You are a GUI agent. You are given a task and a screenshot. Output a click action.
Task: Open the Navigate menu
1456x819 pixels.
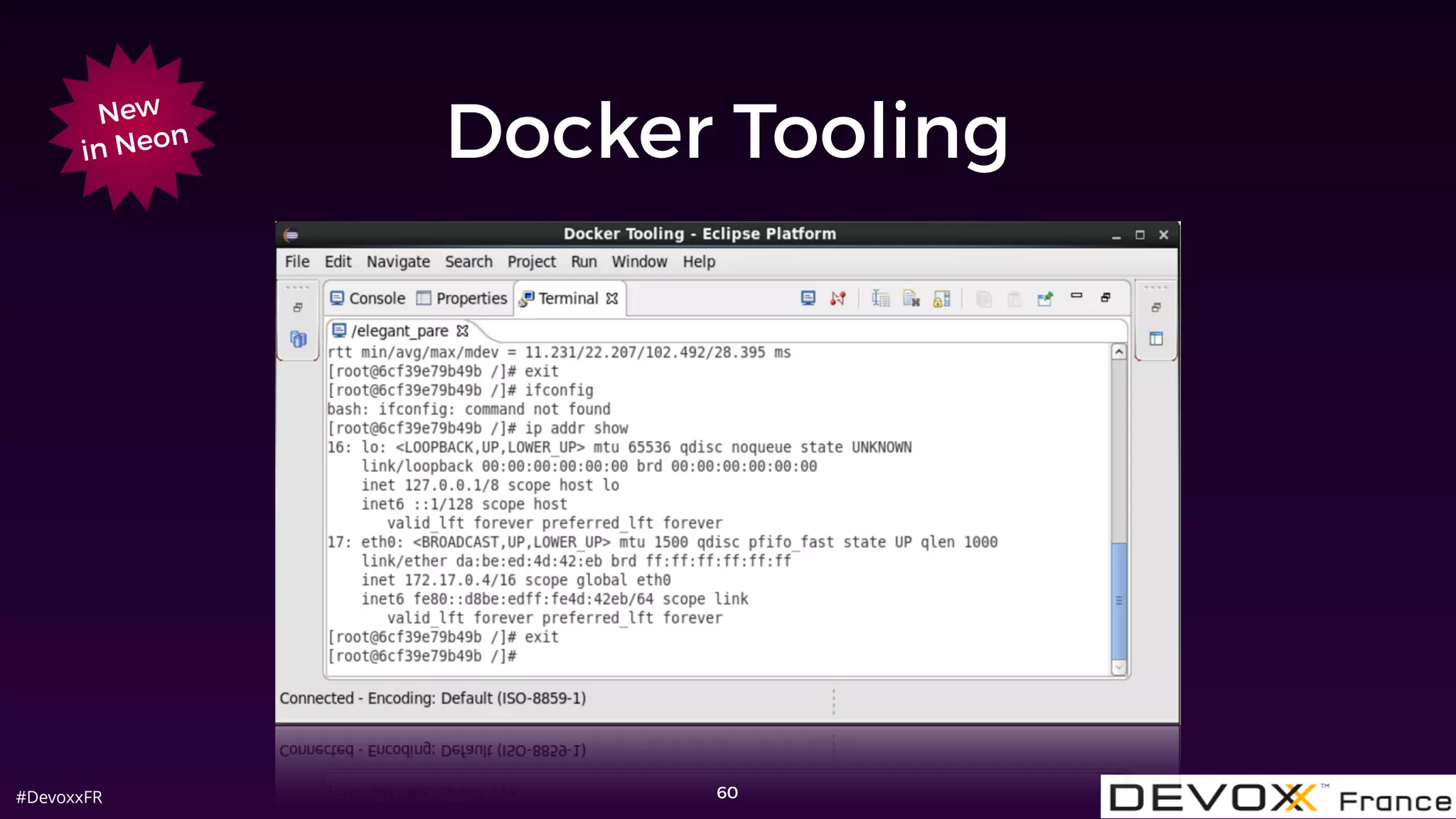point(398,262)
